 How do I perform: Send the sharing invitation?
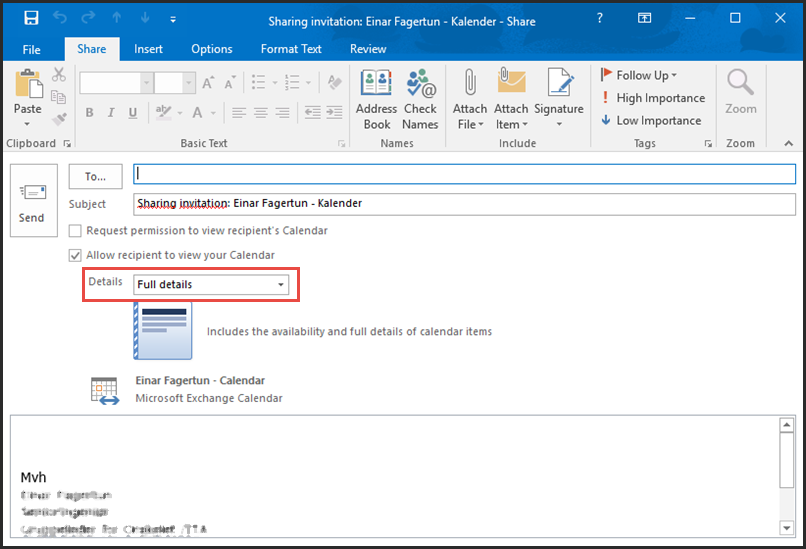coord(32,200)
